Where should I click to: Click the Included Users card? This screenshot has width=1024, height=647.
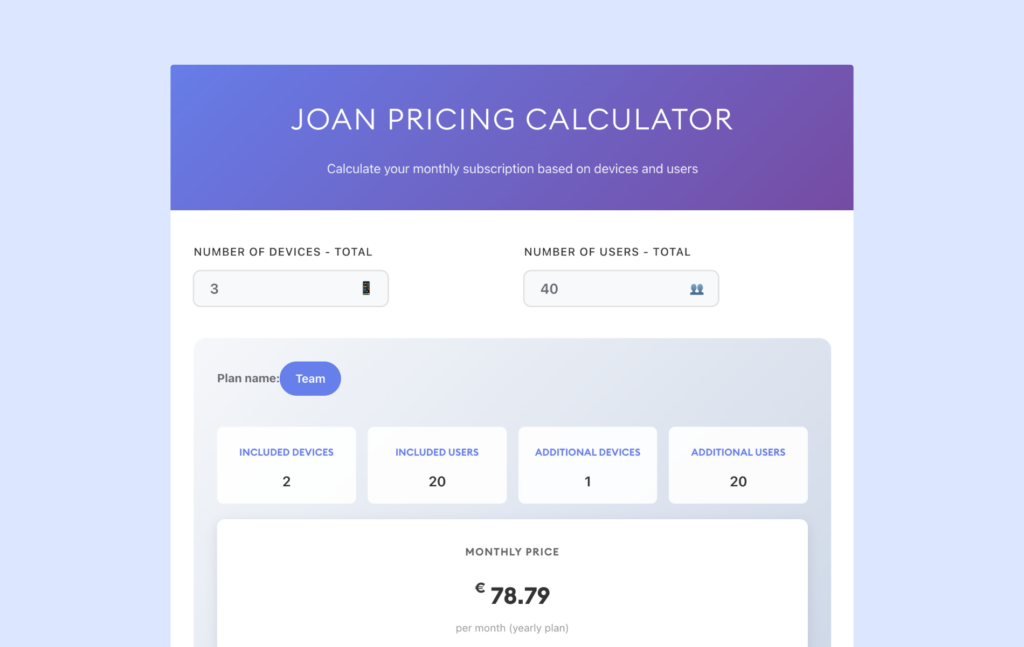437,465
